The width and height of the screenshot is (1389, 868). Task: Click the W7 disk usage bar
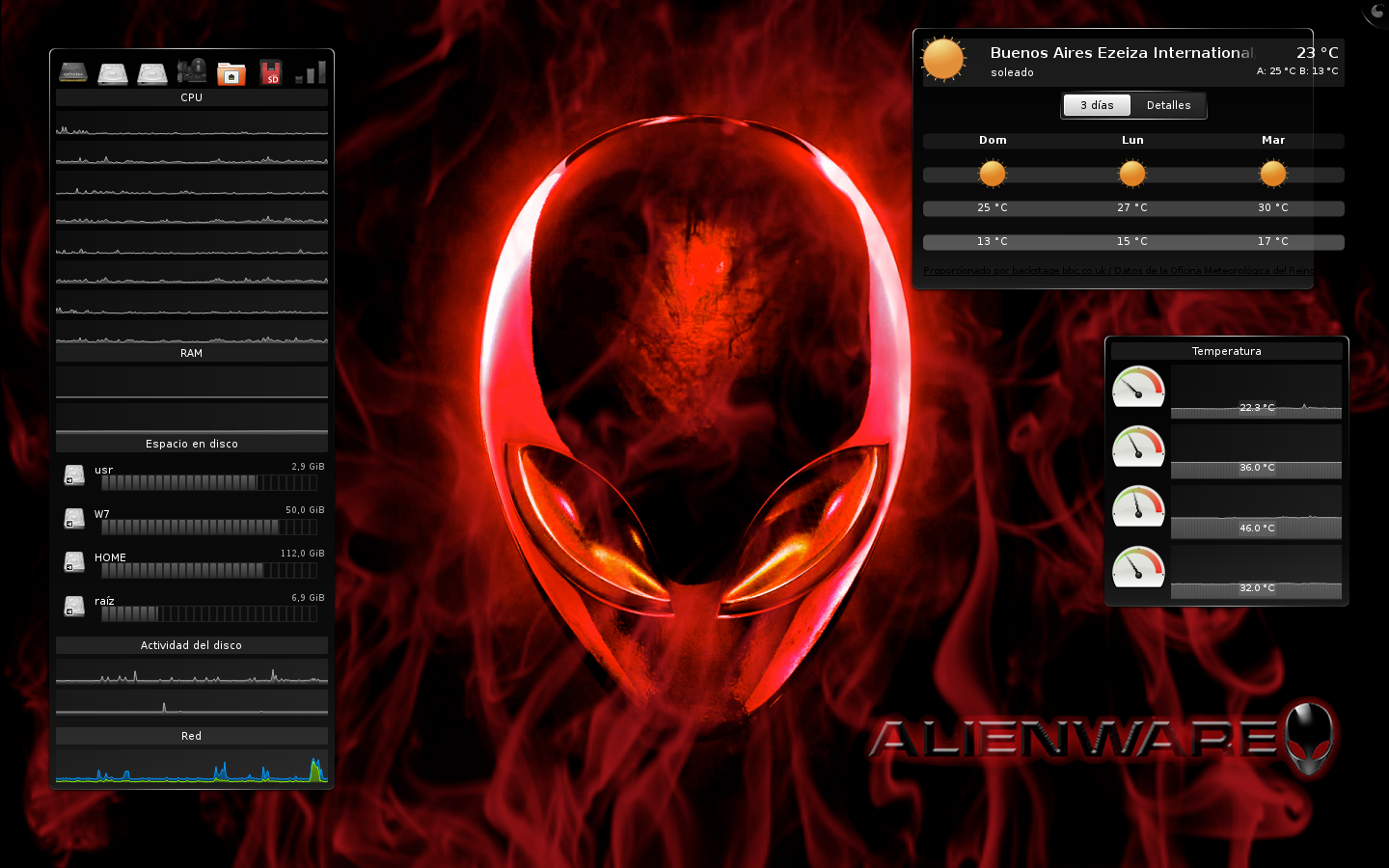pos(209,527)
